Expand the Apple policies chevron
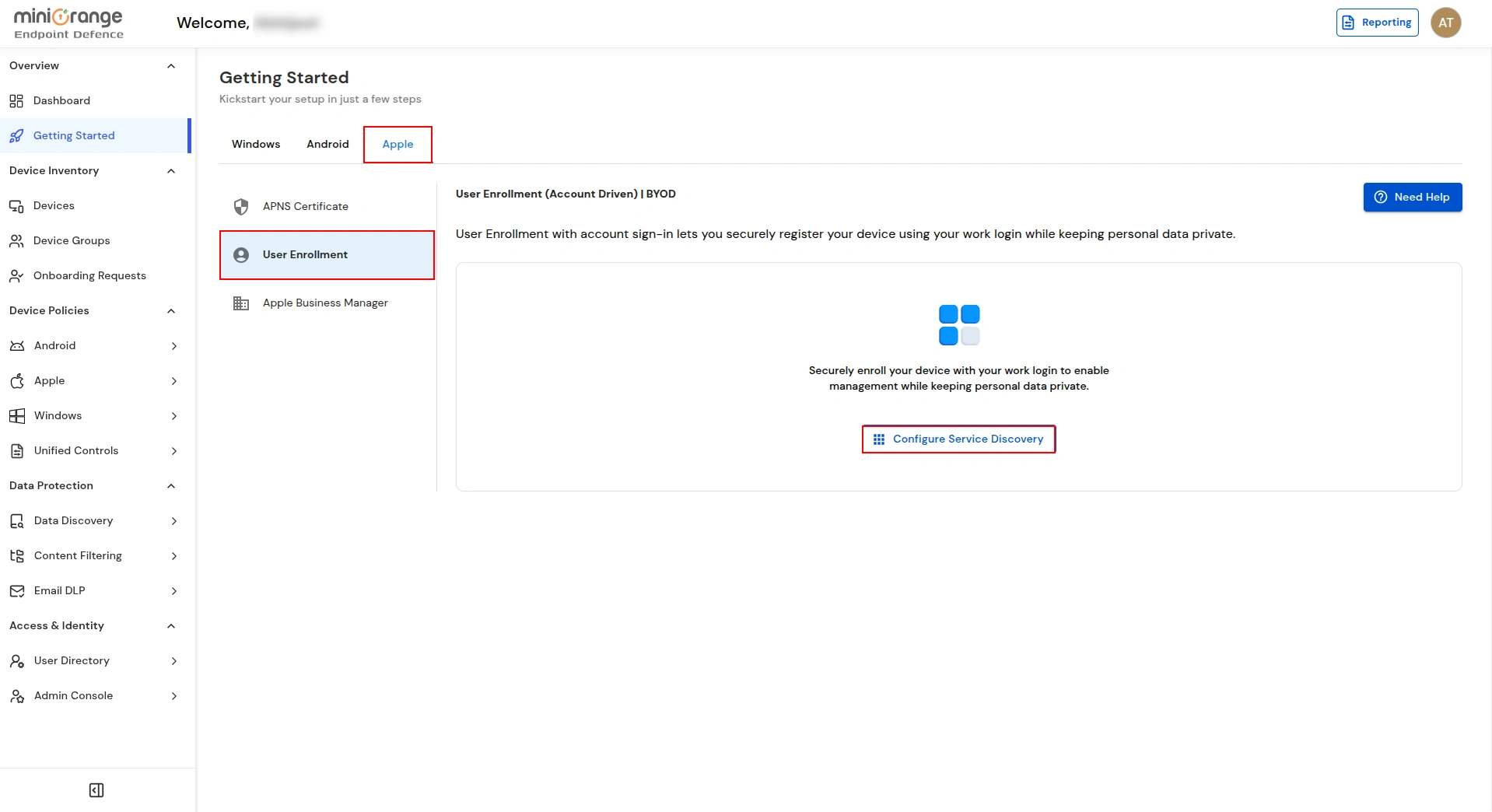This screenshot has width=1492, height=812. (x=174, y=380)
